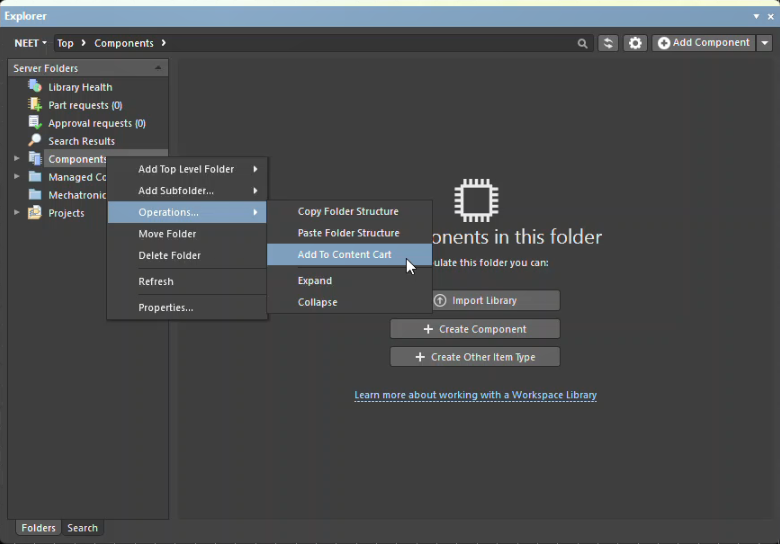
Task: Open the NEET server dropdown
Action: tap(30, 43)
